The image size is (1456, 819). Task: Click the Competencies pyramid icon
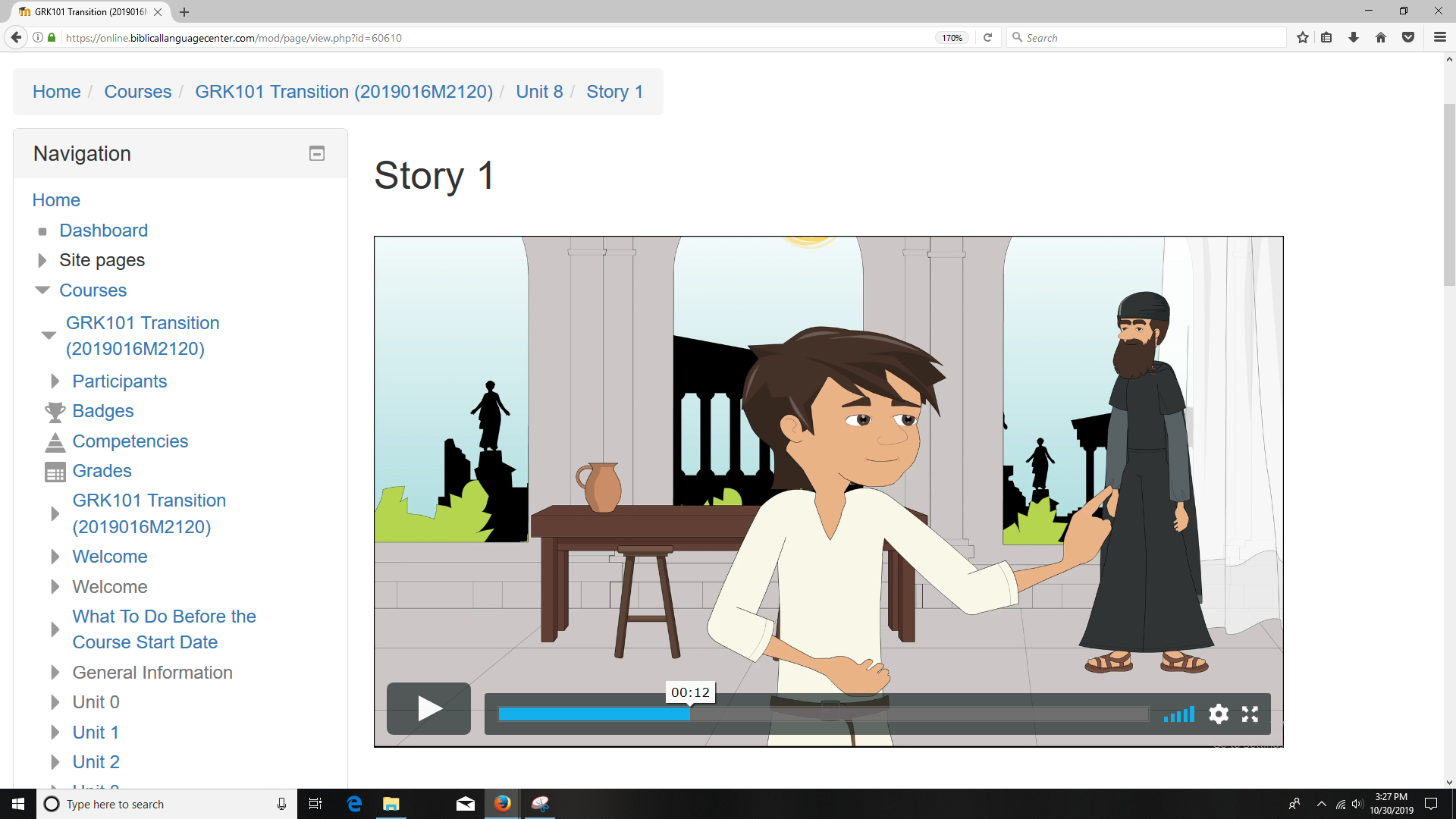[55, 441]
